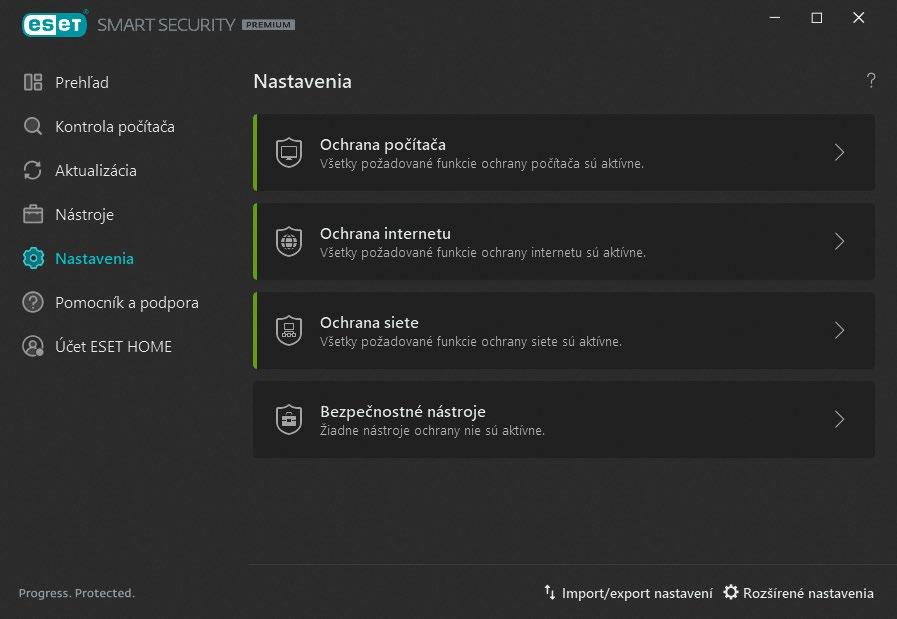Click the Kontrola počítača magnifier icon
Viewport: 897px width, 619px height.
coord(33,127)
